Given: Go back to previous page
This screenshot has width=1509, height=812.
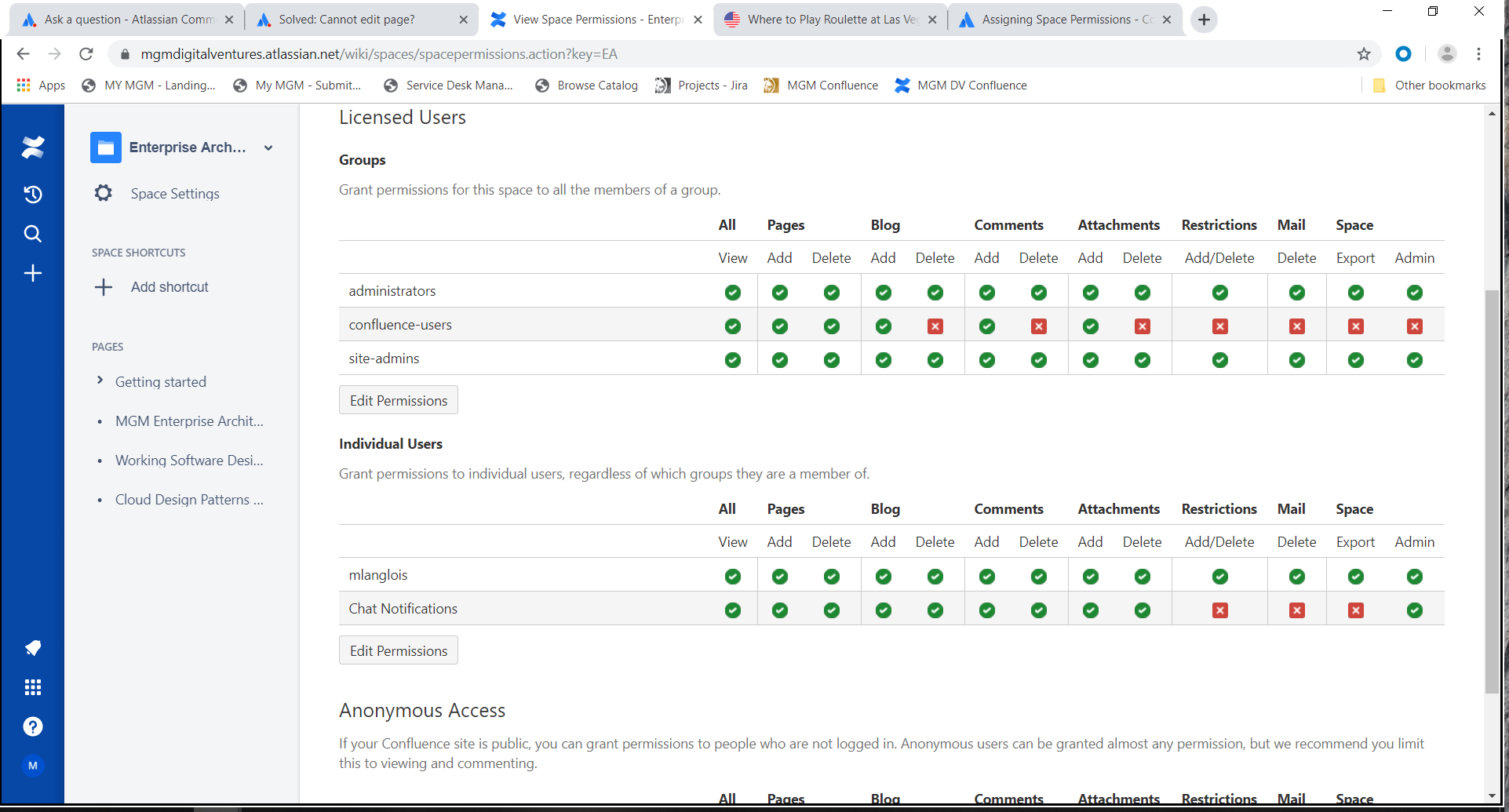Looking at the screenshot, I should pos(24,53).
